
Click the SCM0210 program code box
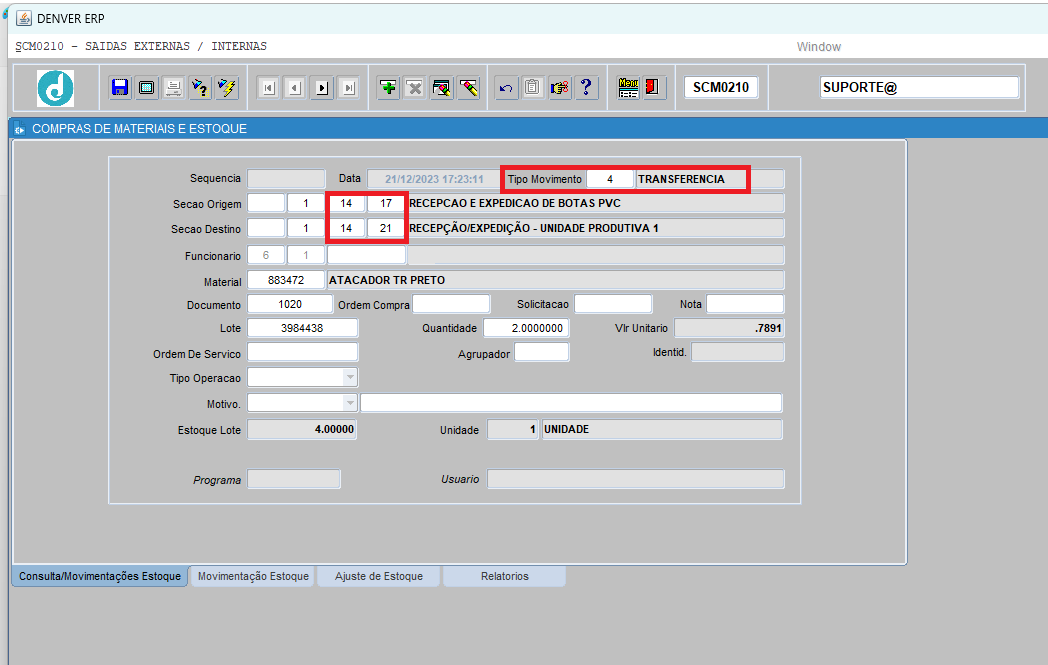721,88
